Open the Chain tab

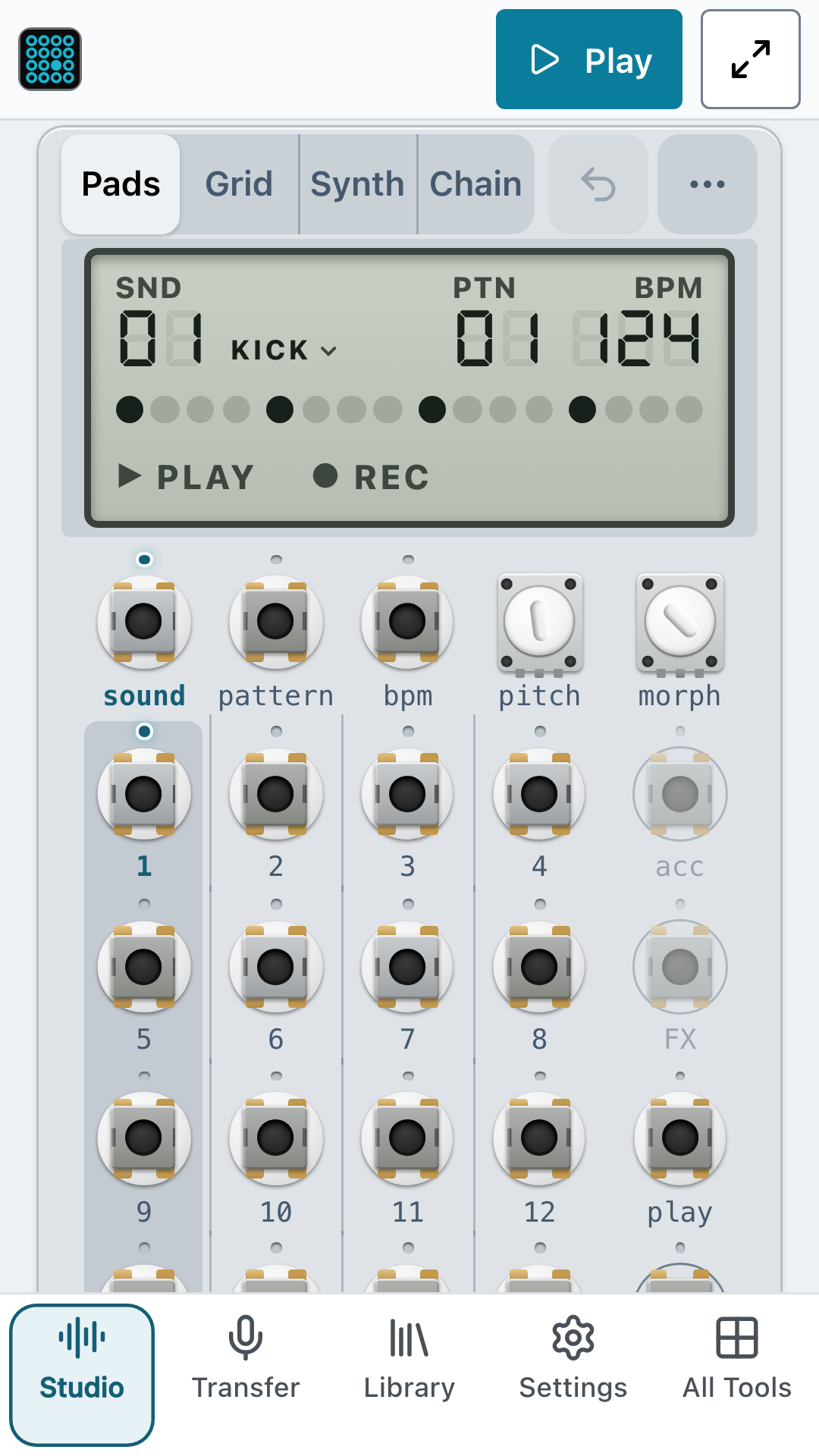476,184
